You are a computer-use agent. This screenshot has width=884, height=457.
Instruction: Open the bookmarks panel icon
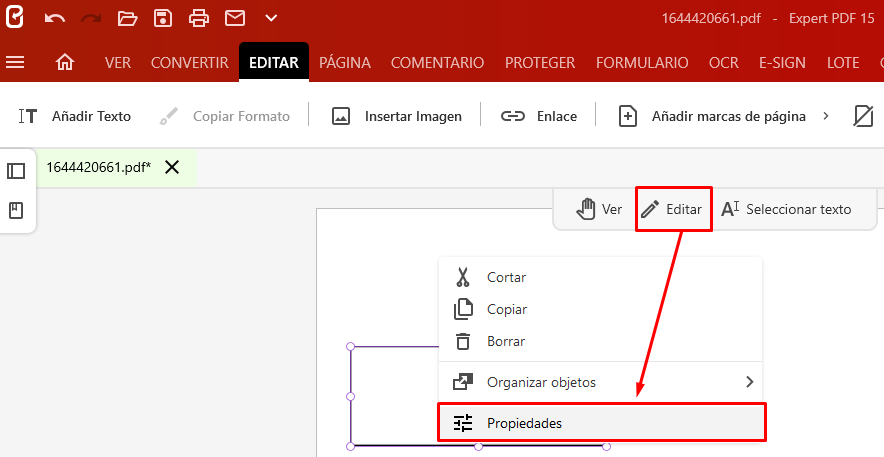pyautogui.click(x=16, y=211)
